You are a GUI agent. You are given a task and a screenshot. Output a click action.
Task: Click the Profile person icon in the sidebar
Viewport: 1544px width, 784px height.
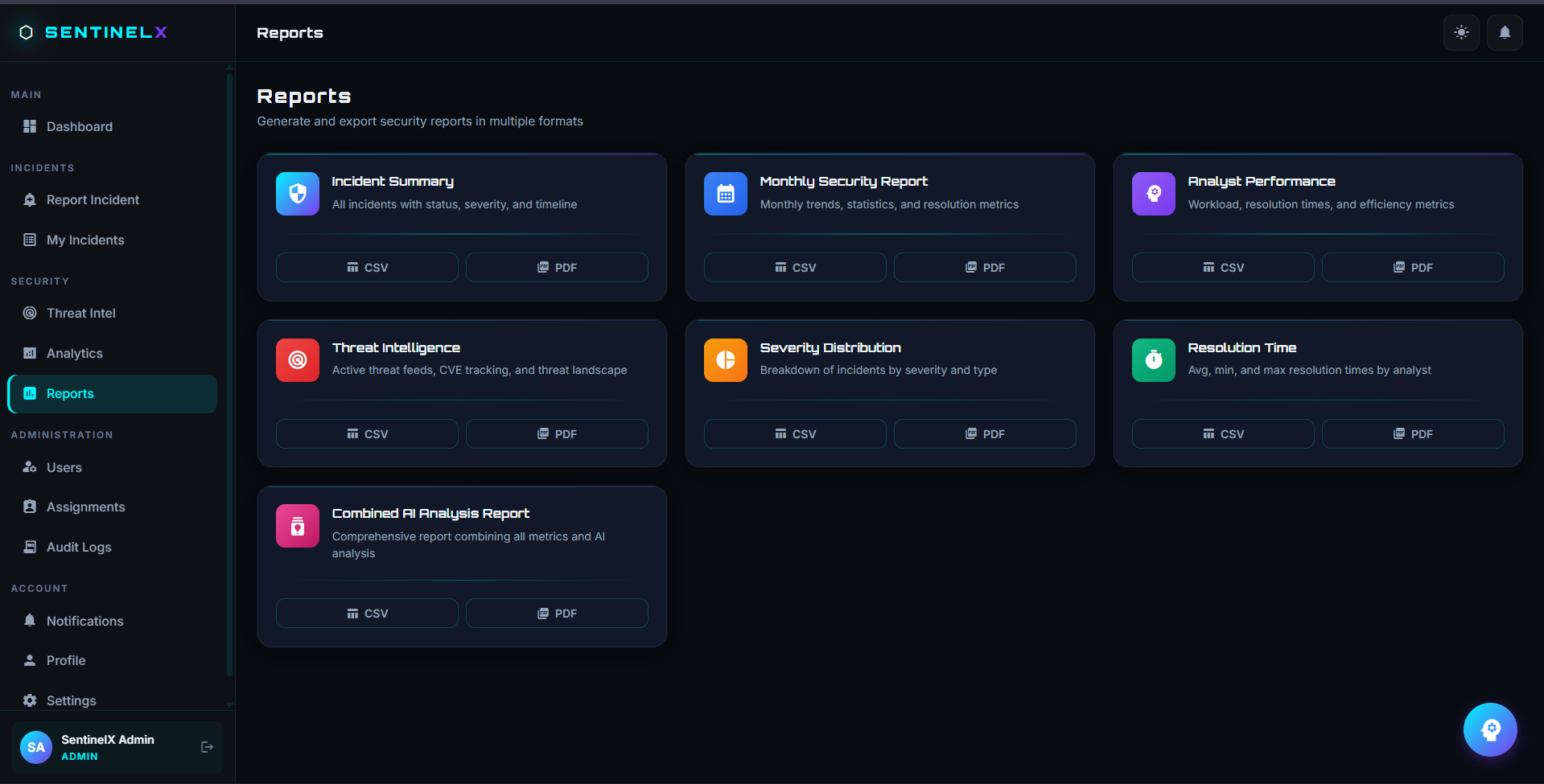click(x=30, y=660)
